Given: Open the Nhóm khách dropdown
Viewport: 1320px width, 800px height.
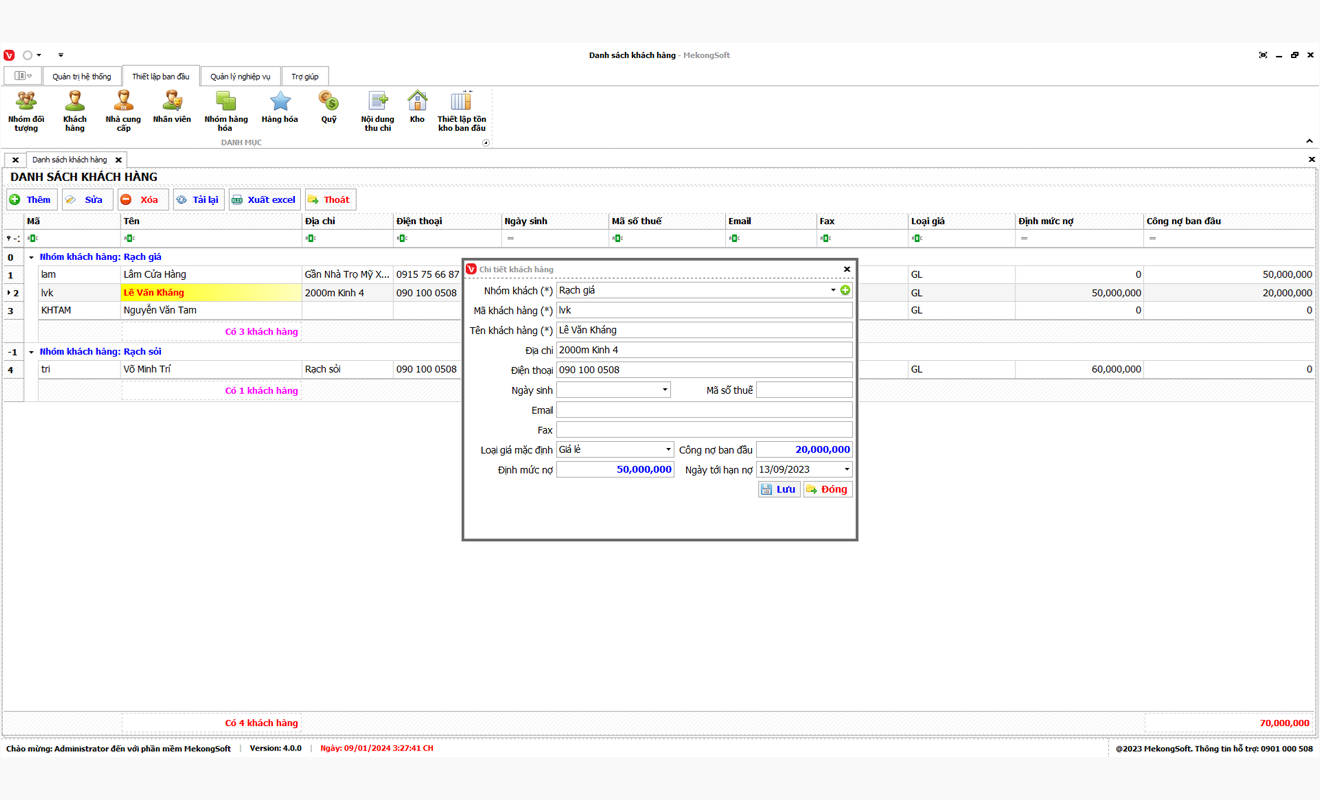Looking at the screenshot, I should tap(833, 290).
